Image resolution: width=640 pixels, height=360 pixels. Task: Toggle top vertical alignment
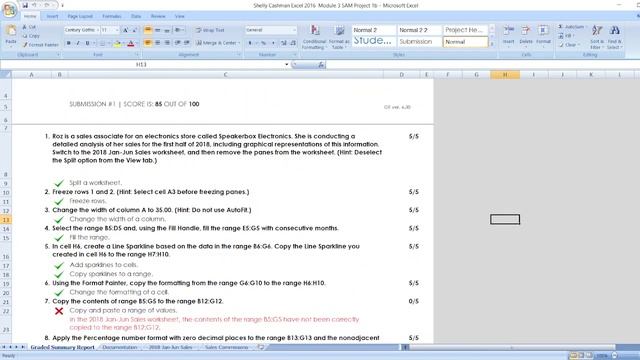148,30
